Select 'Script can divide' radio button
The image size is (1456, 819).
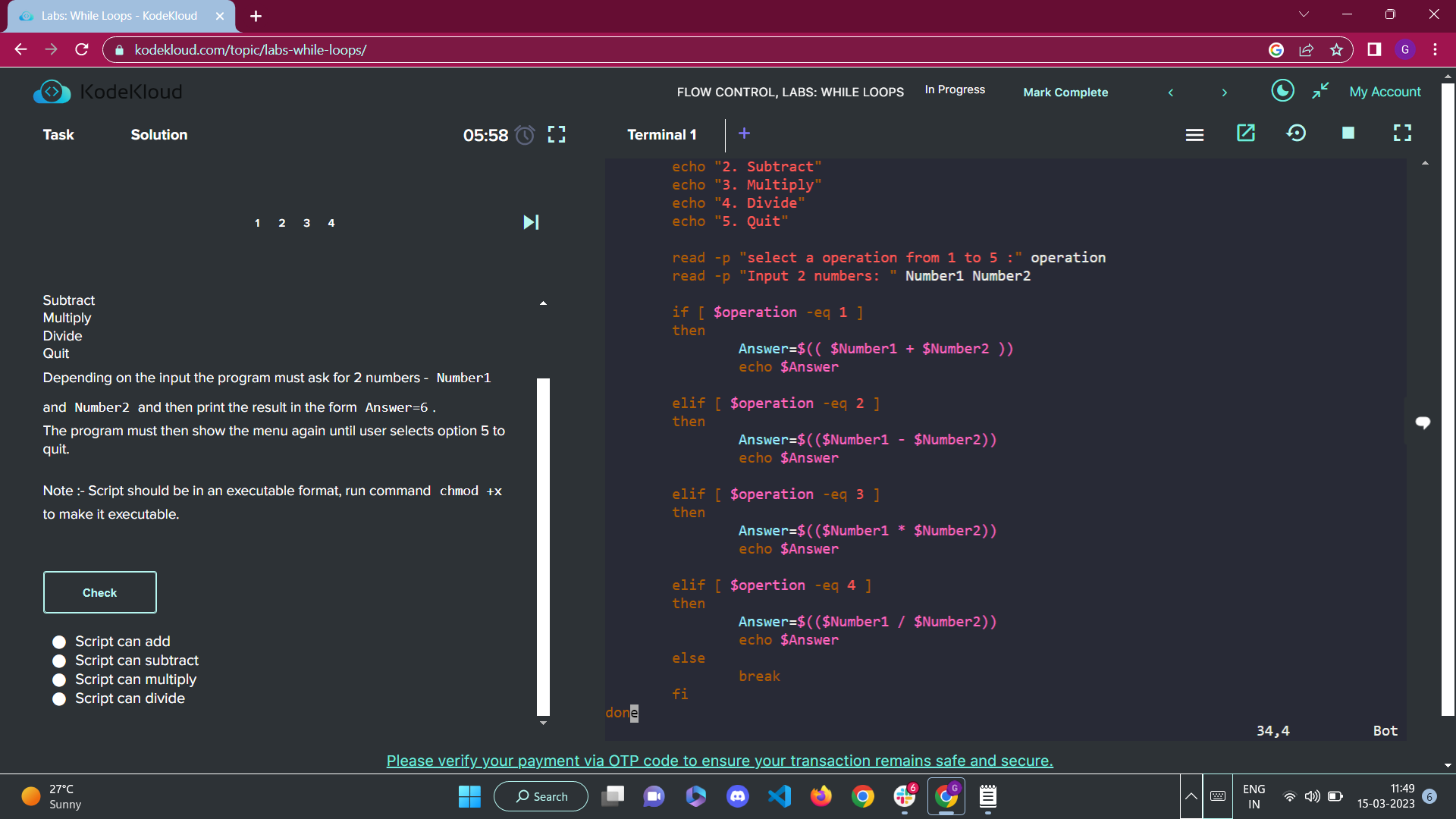59,698
